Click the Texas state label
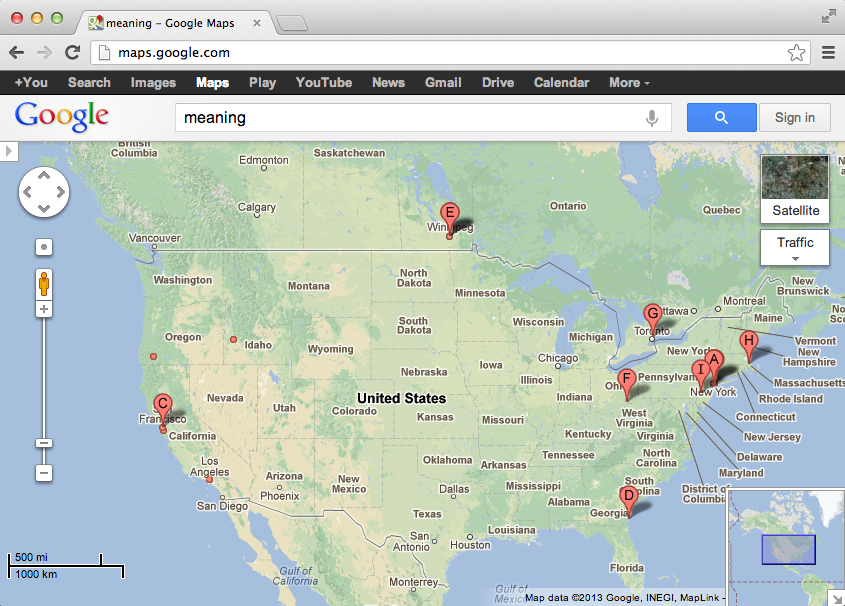The image size is (845, 606). (427, 514)
